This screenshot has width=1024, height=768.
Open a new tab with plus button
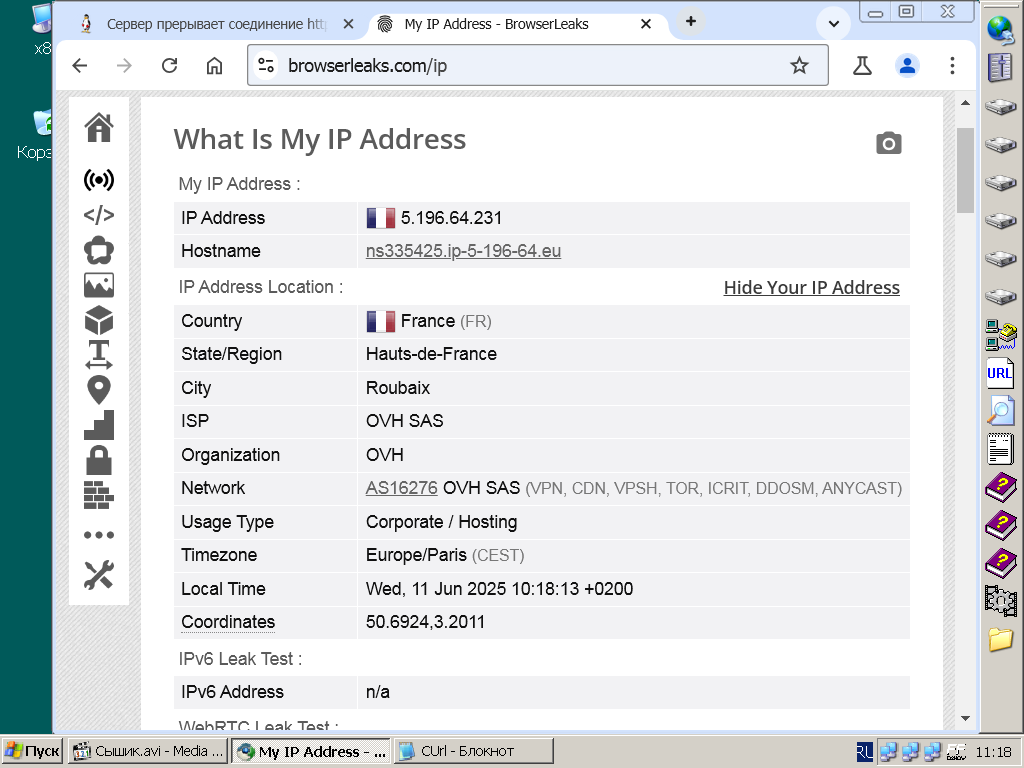click(x=690, y=22)
